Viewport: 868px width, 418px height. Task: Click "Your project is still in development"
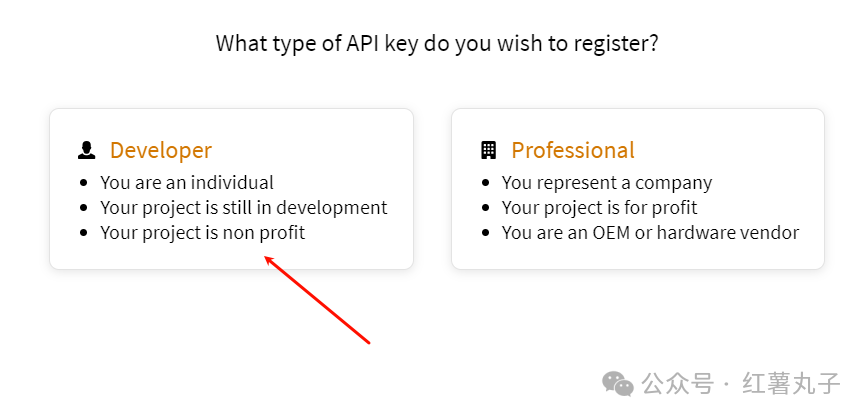[244, 208]
